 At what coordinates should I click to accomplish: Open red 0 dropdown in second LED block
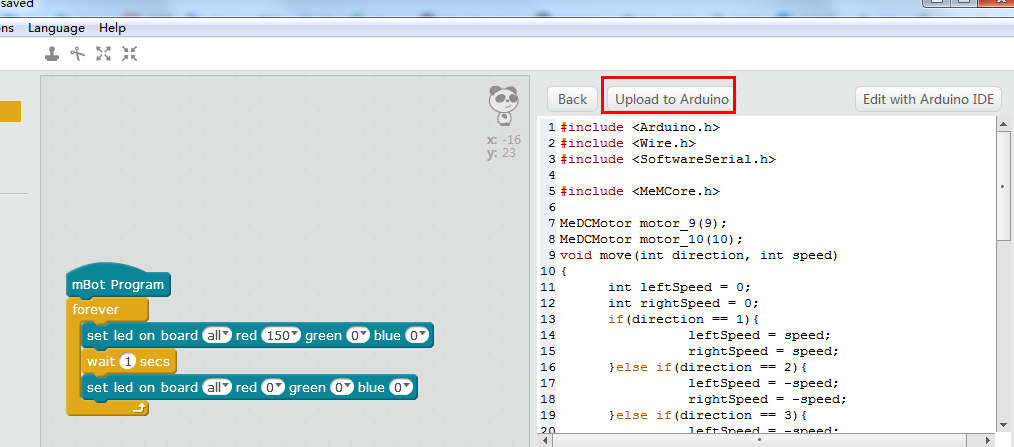pyautogui.click(x=273, y=387)
